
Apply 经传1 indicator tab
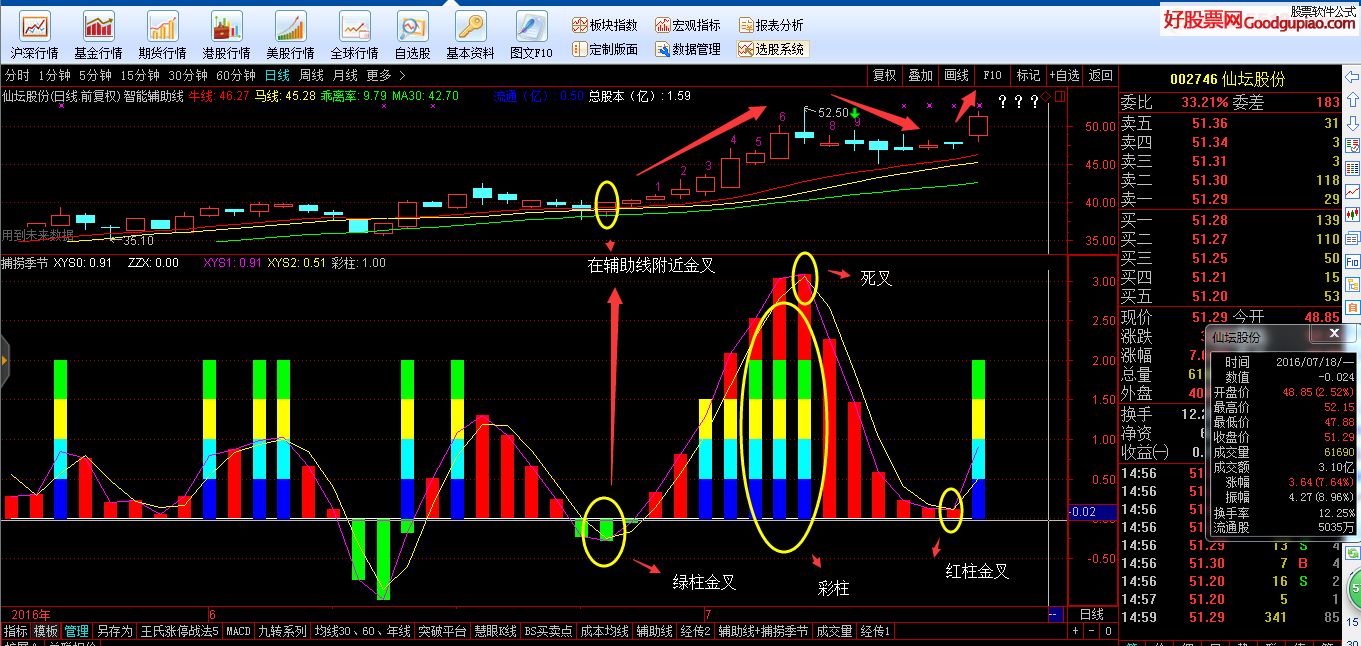(875, 631)
